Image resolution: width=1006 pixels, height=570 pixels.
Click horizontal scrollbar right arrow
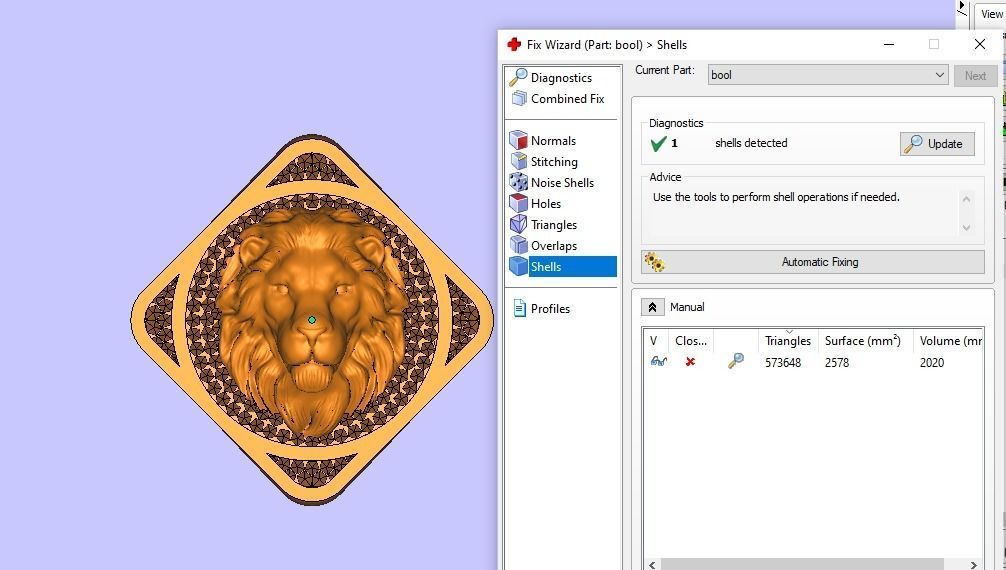[x=974, y=565]
